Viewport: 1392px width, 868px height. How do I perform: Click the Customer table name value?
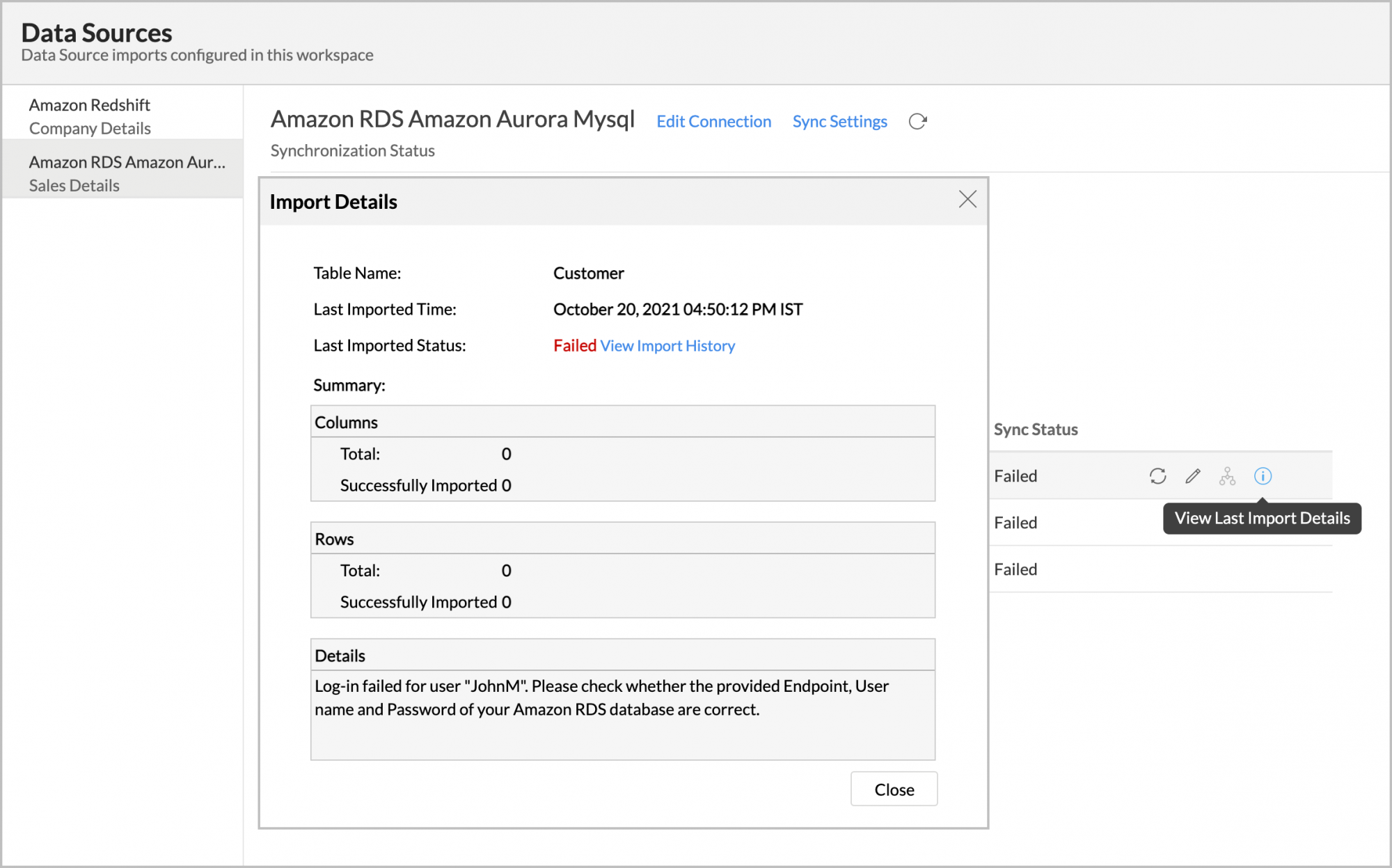pos(589,274)
